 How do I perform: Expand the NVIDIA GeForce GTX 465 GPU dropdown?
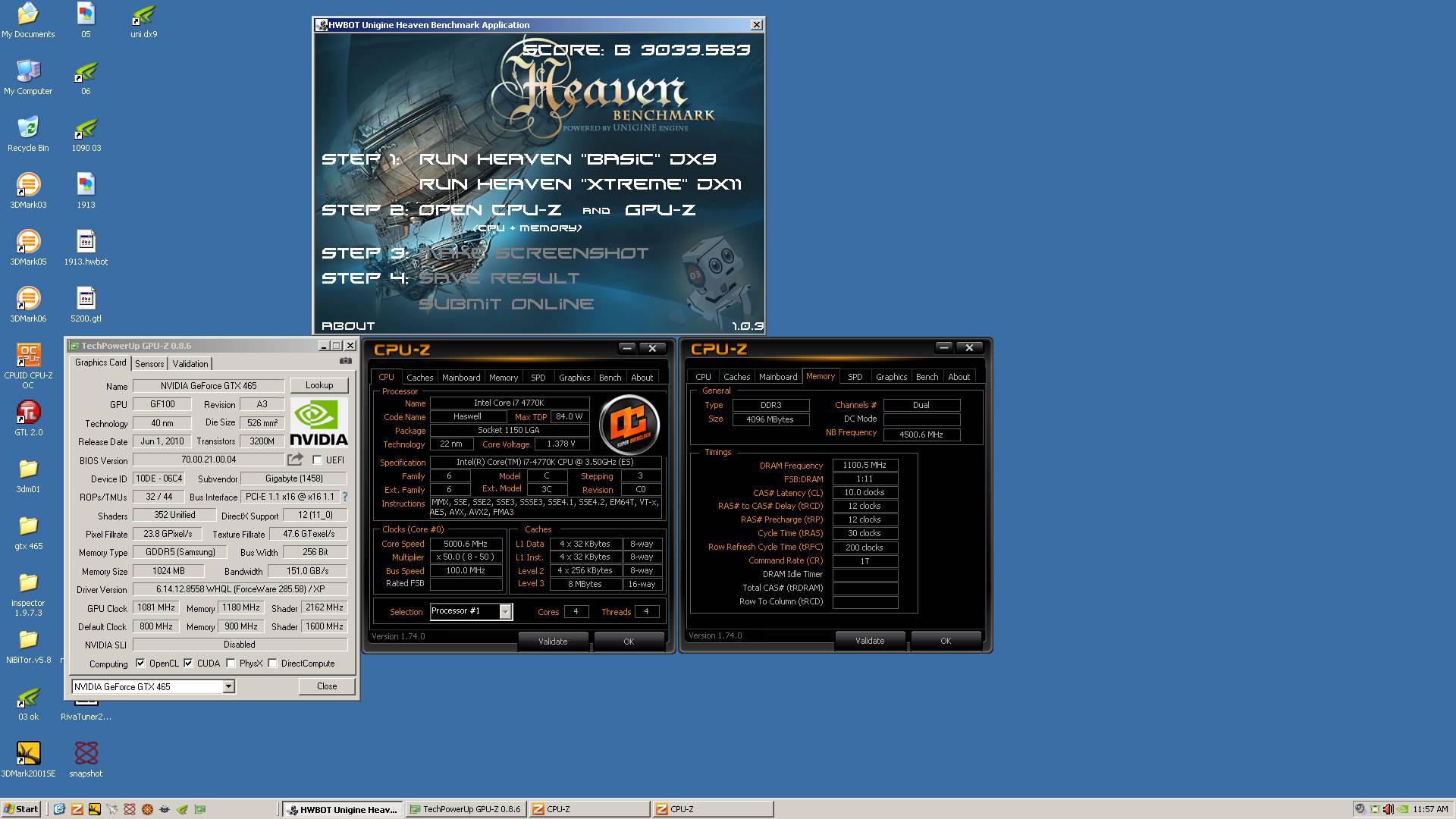tap(228, 687)
